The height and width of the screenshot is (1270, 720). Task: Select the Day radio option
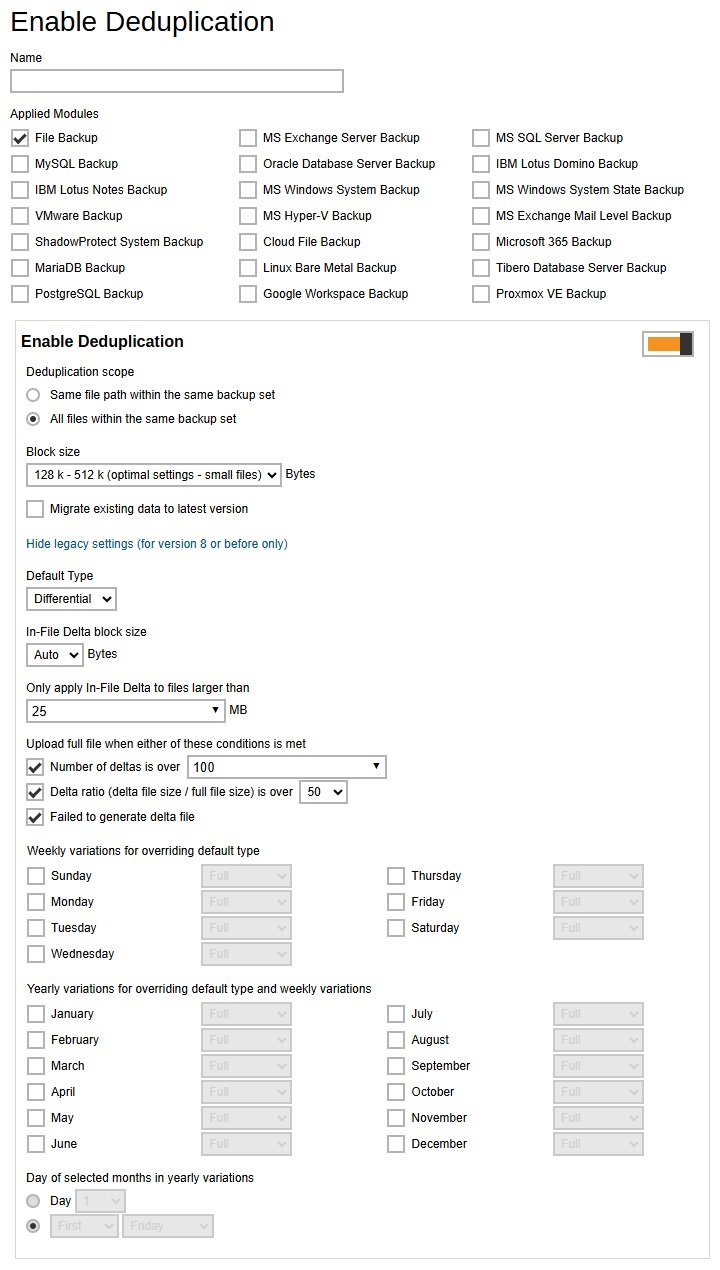33,1201
